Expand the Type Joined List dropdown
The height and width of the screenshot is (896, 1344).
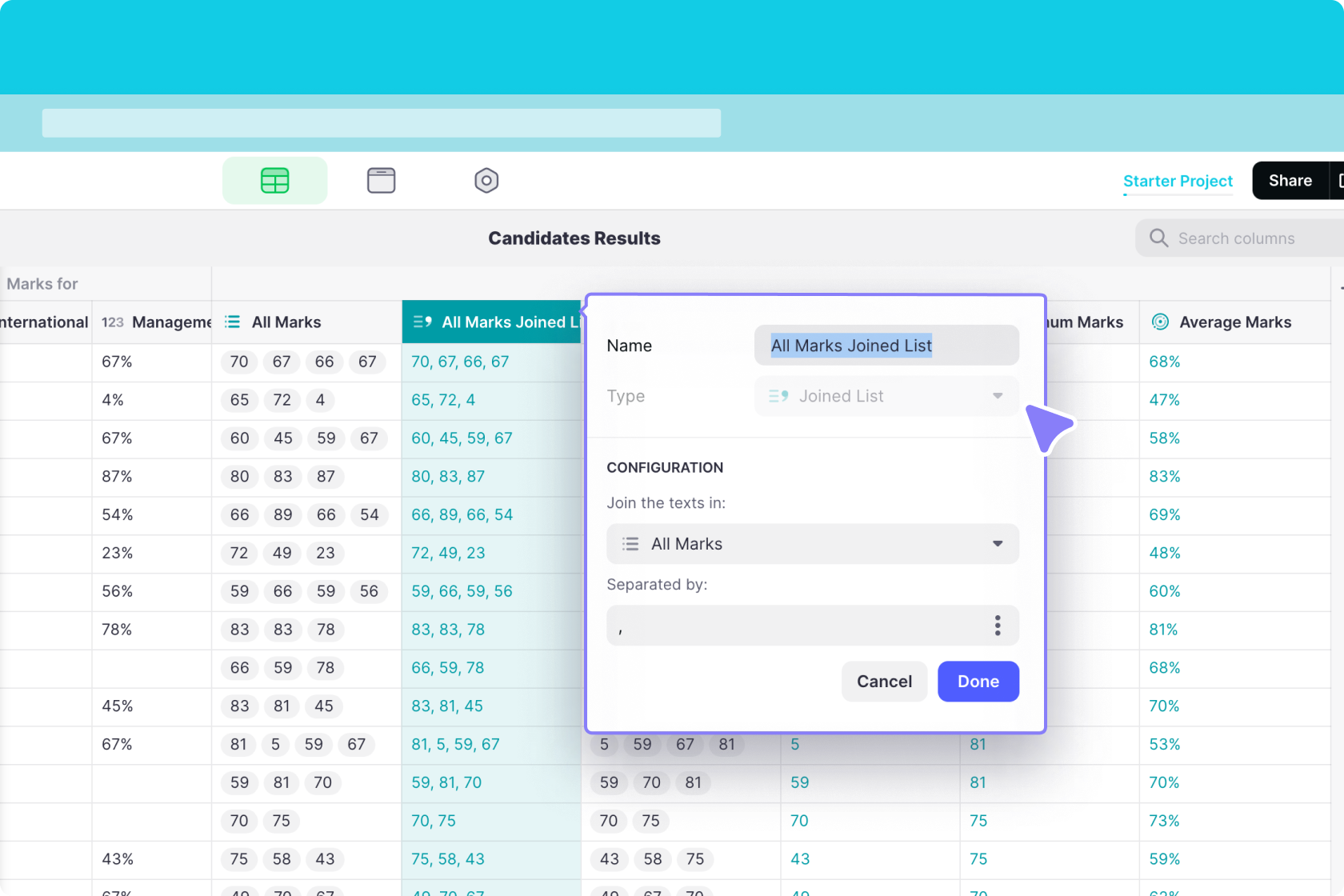click(886, 396)
